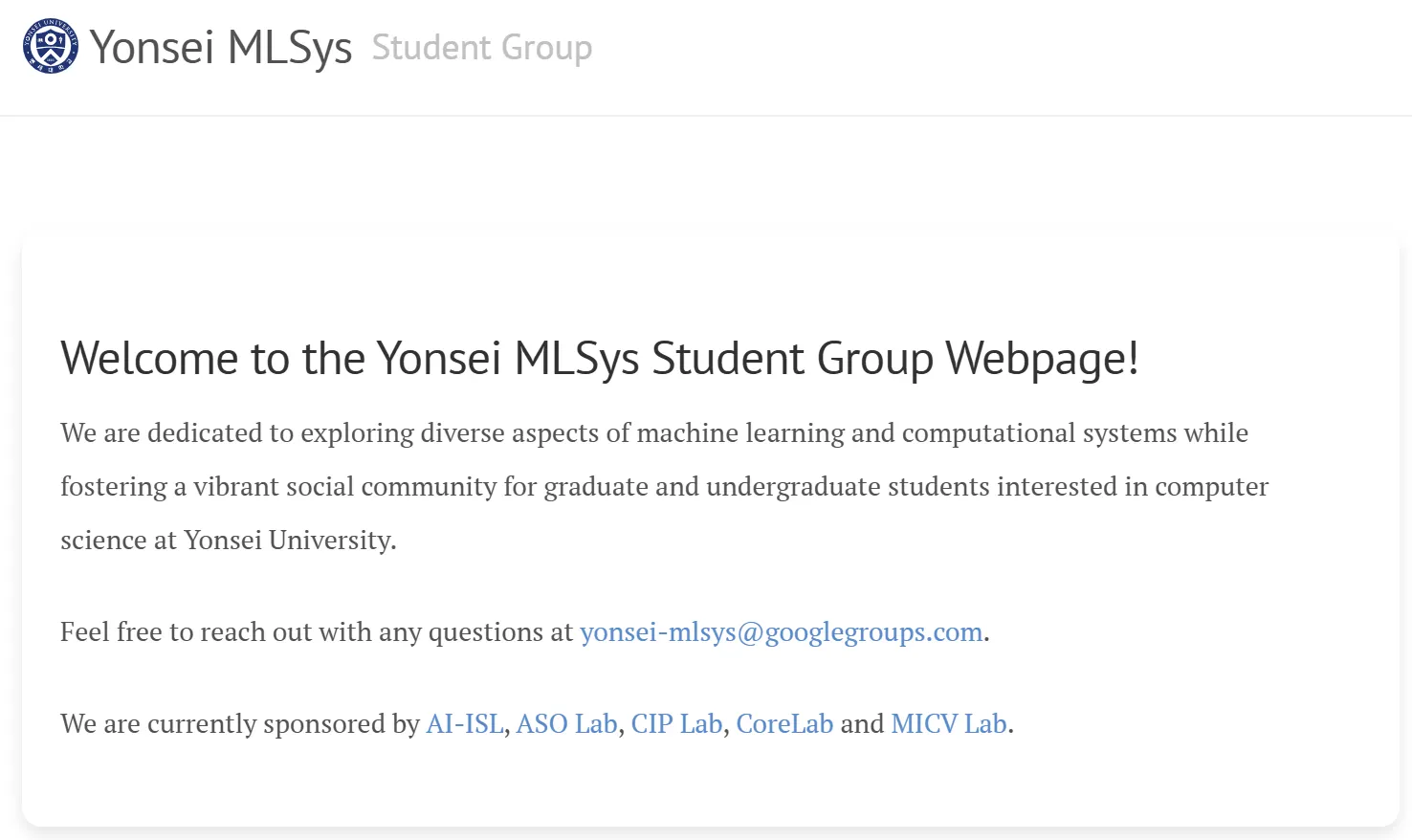Go to the CoreLab sponsor page

[x=784, y=724]
